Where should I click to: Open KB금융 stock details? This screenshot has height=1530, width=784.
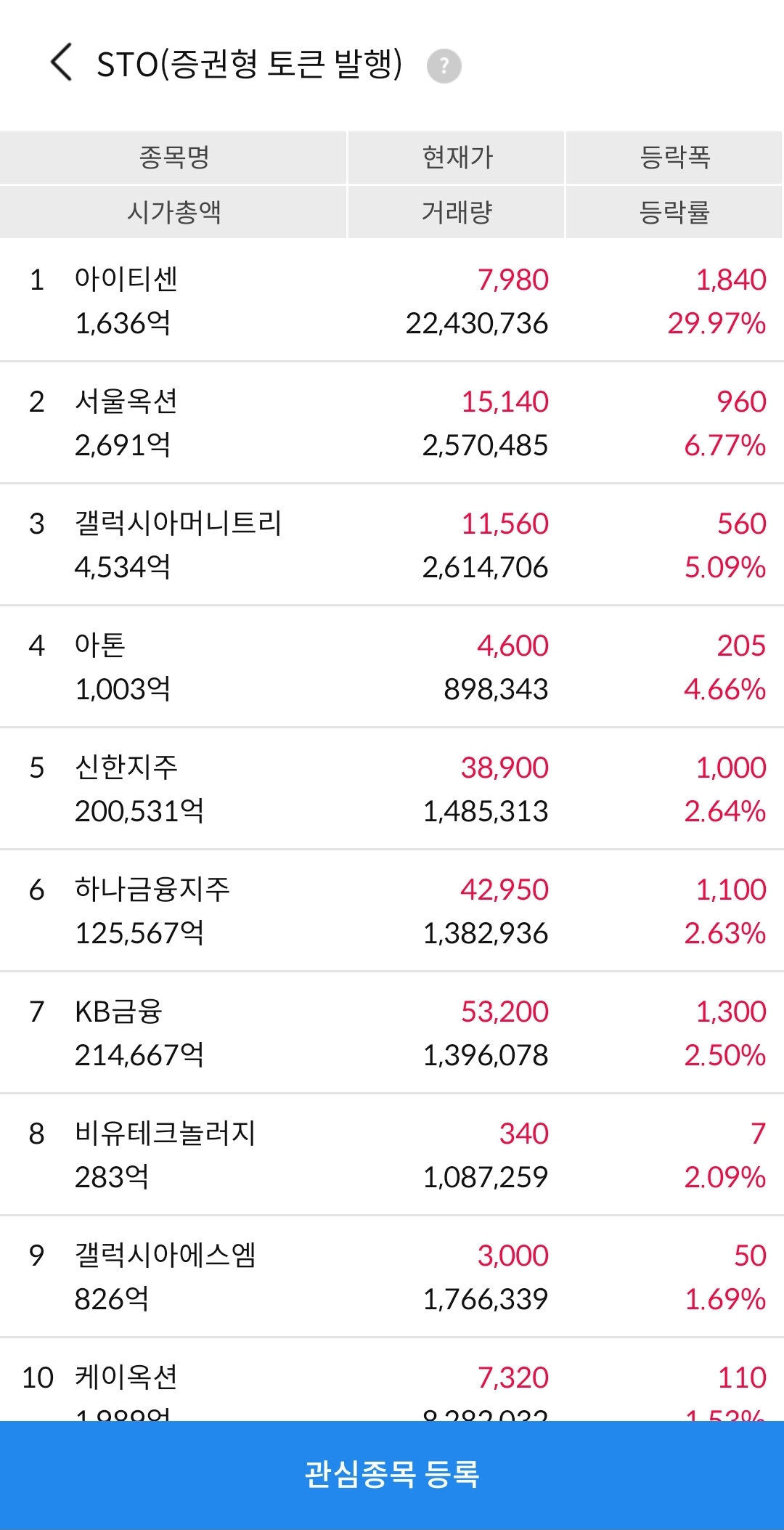[x=392, y=1033]
